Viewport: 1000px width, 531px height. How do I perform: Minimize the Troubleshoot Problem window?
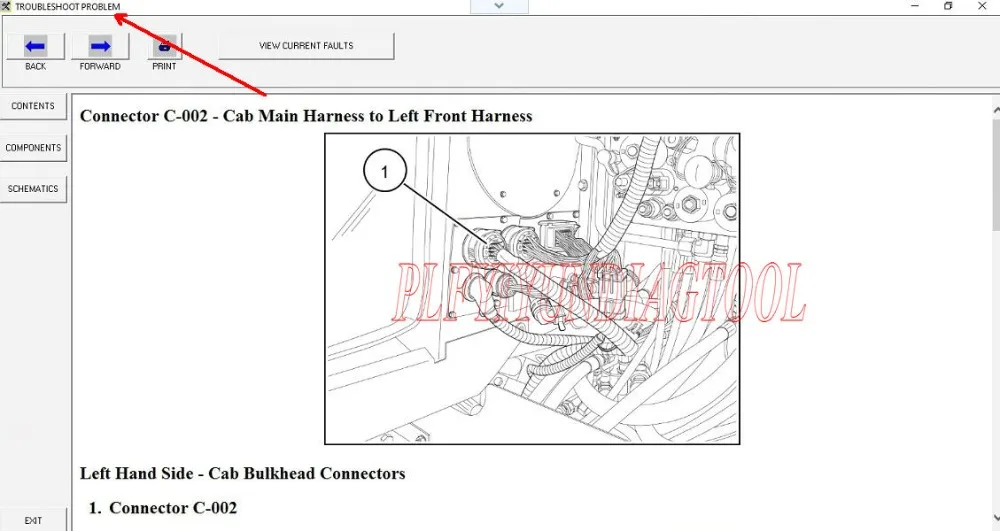(x=915, y=6)
